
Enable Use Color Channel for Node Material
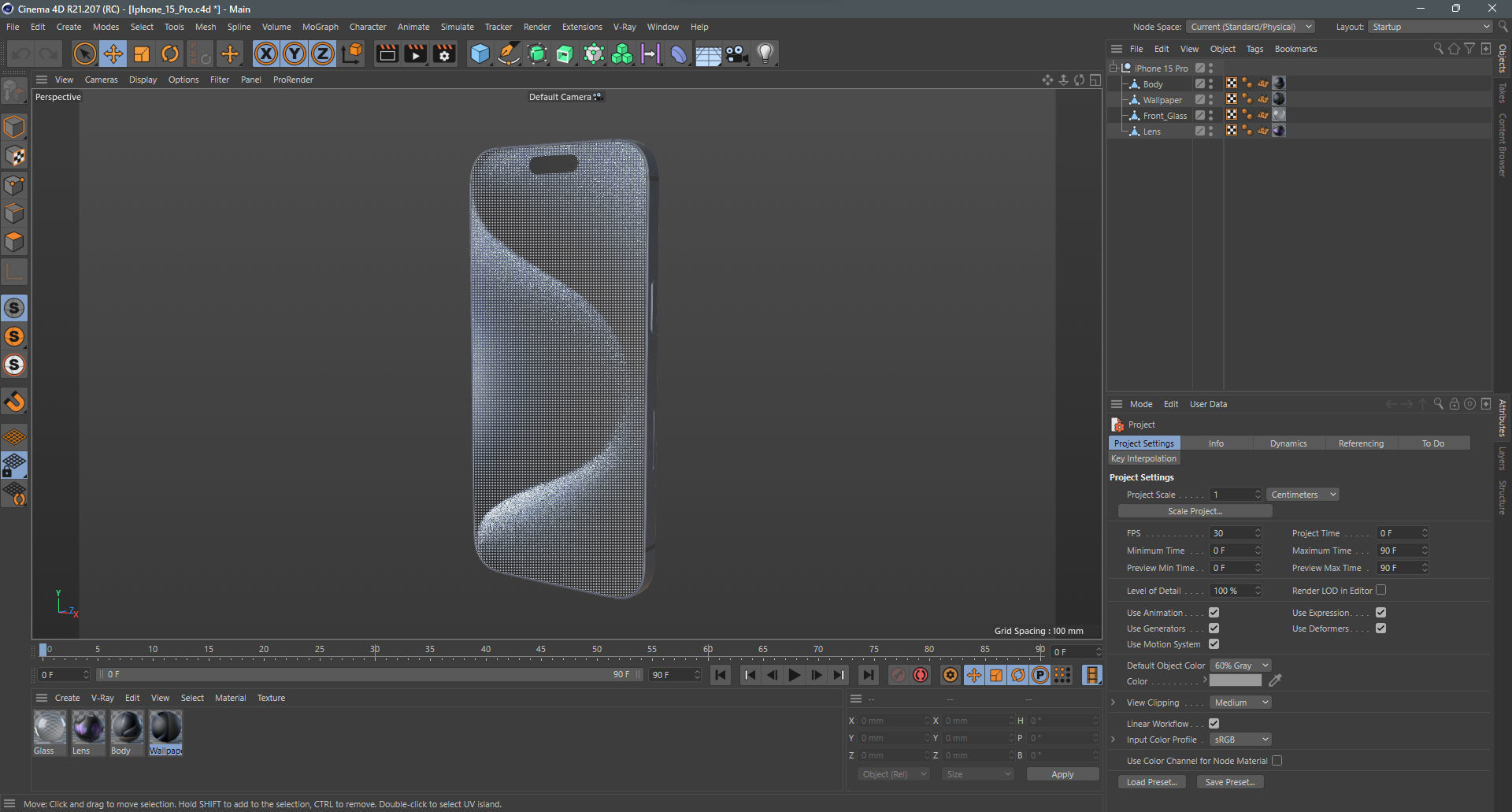pyautogui.click(x=1277, y=761)
